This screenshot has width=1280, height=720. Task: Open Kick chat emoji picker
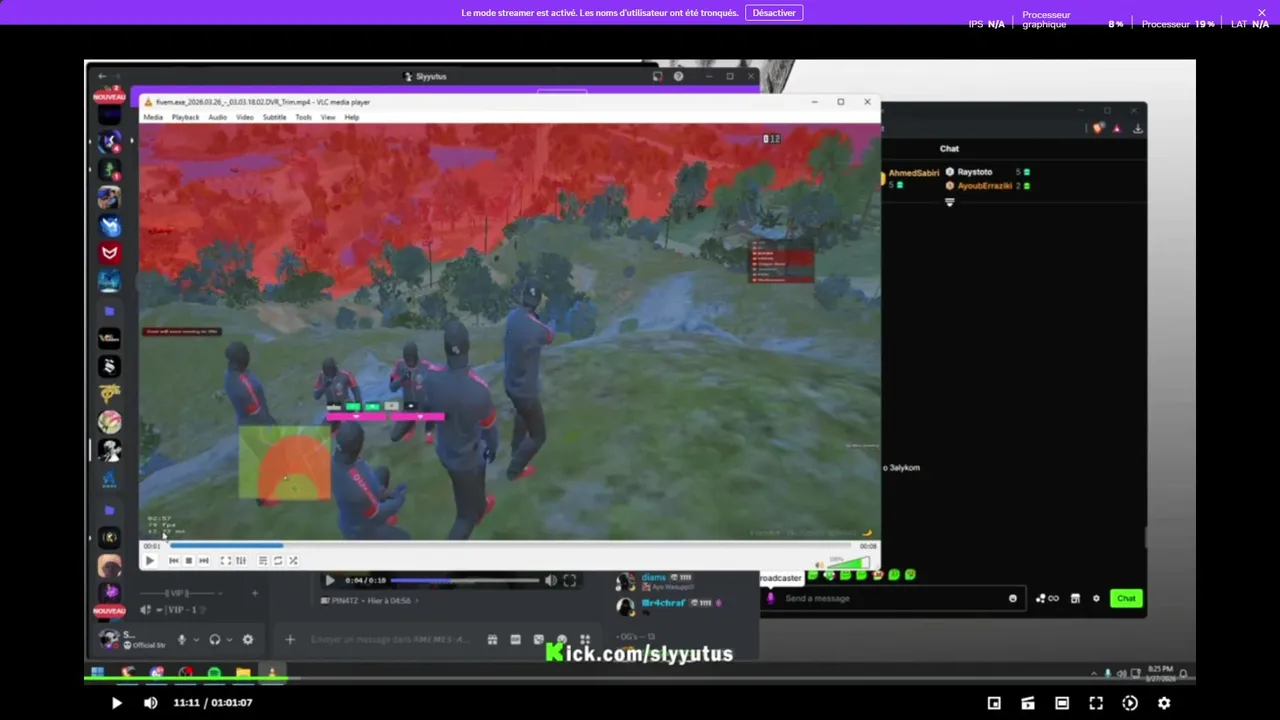pyautogui.click(x=1013, y=598)
